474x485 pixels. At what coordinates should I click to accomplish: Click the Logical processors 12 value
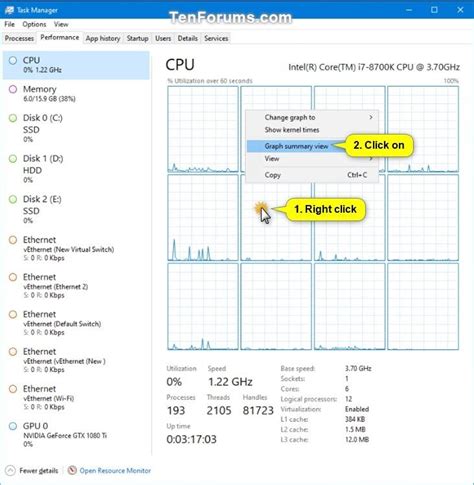[x=348, y=399]
